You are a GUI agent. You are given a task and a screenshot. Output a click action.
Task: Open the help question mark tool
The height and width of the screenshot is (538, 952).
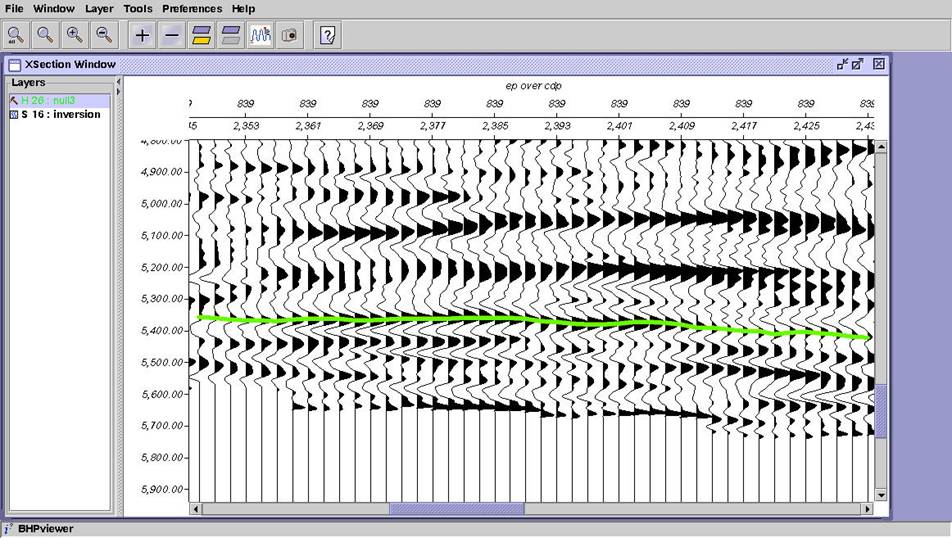tap(328, 35)
